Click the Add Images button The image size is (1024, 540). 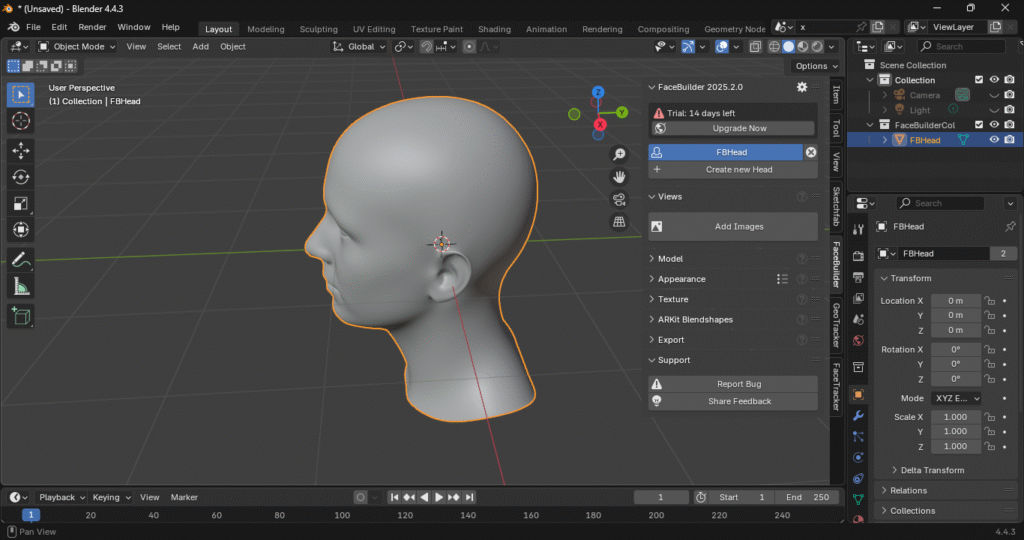click(733, 227)
